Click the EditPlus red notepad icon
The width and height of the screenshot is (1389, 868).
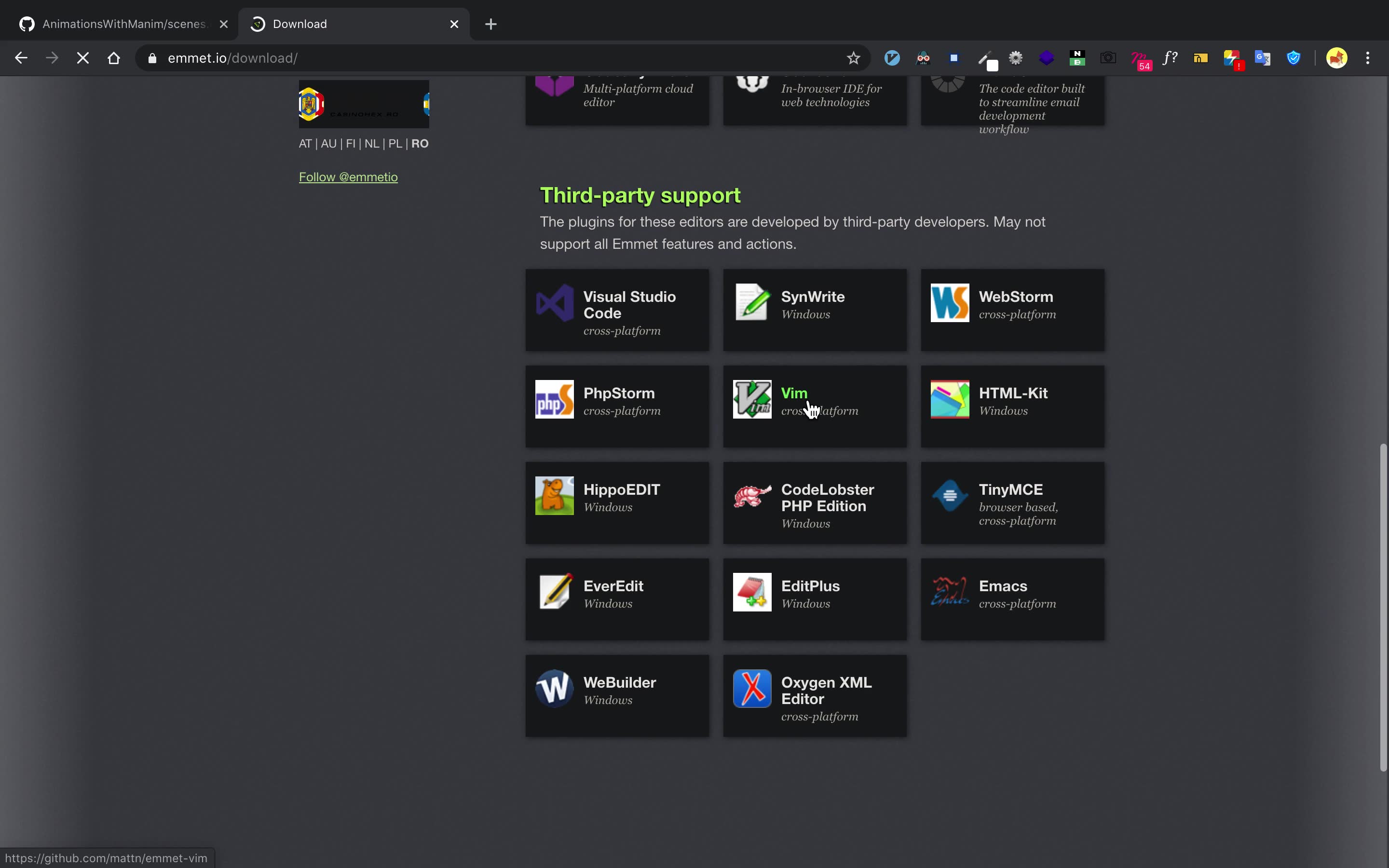pyautogui.click(x=752, y=592)
